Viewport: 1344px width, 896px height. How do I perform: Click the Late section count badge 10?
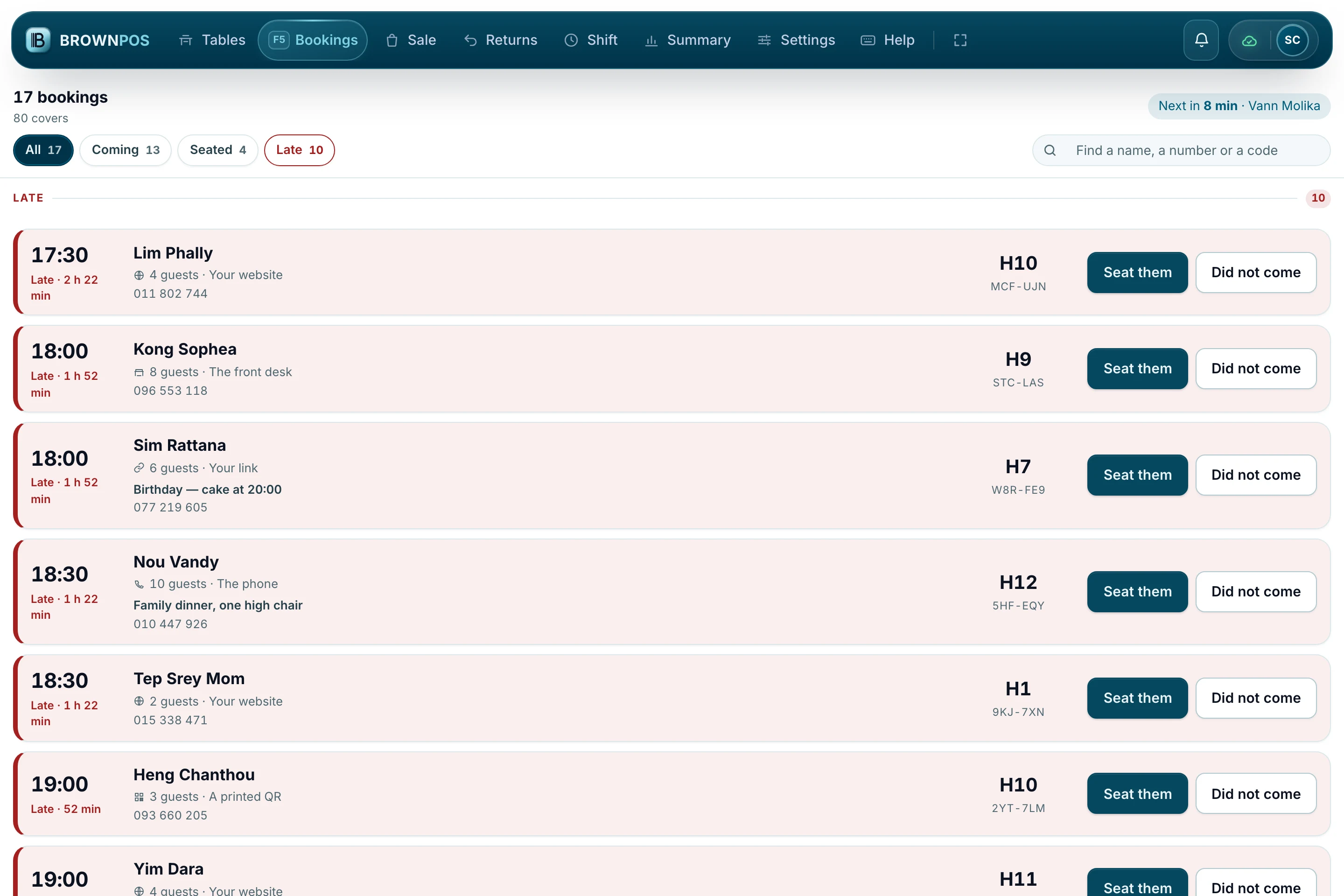point(1318,198)
